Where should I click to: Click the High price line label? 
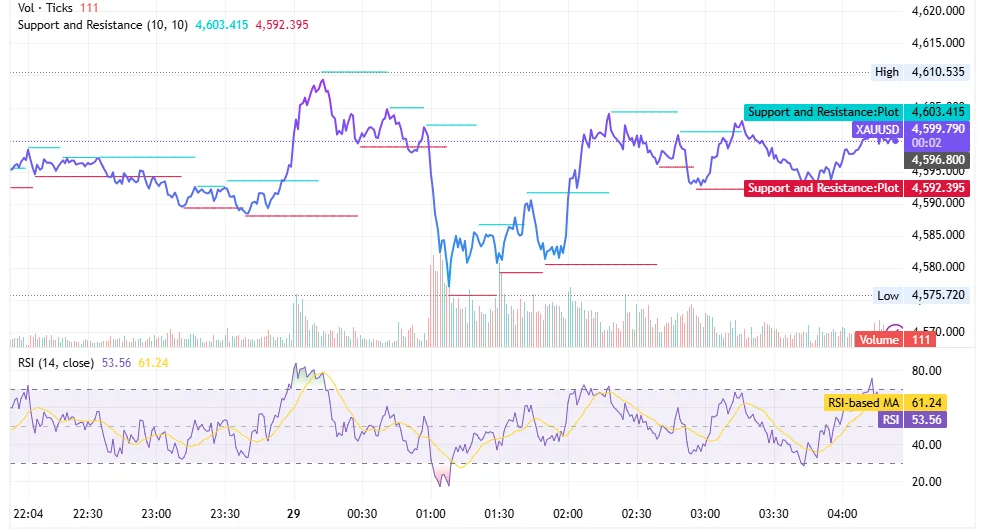click(887, 72)
